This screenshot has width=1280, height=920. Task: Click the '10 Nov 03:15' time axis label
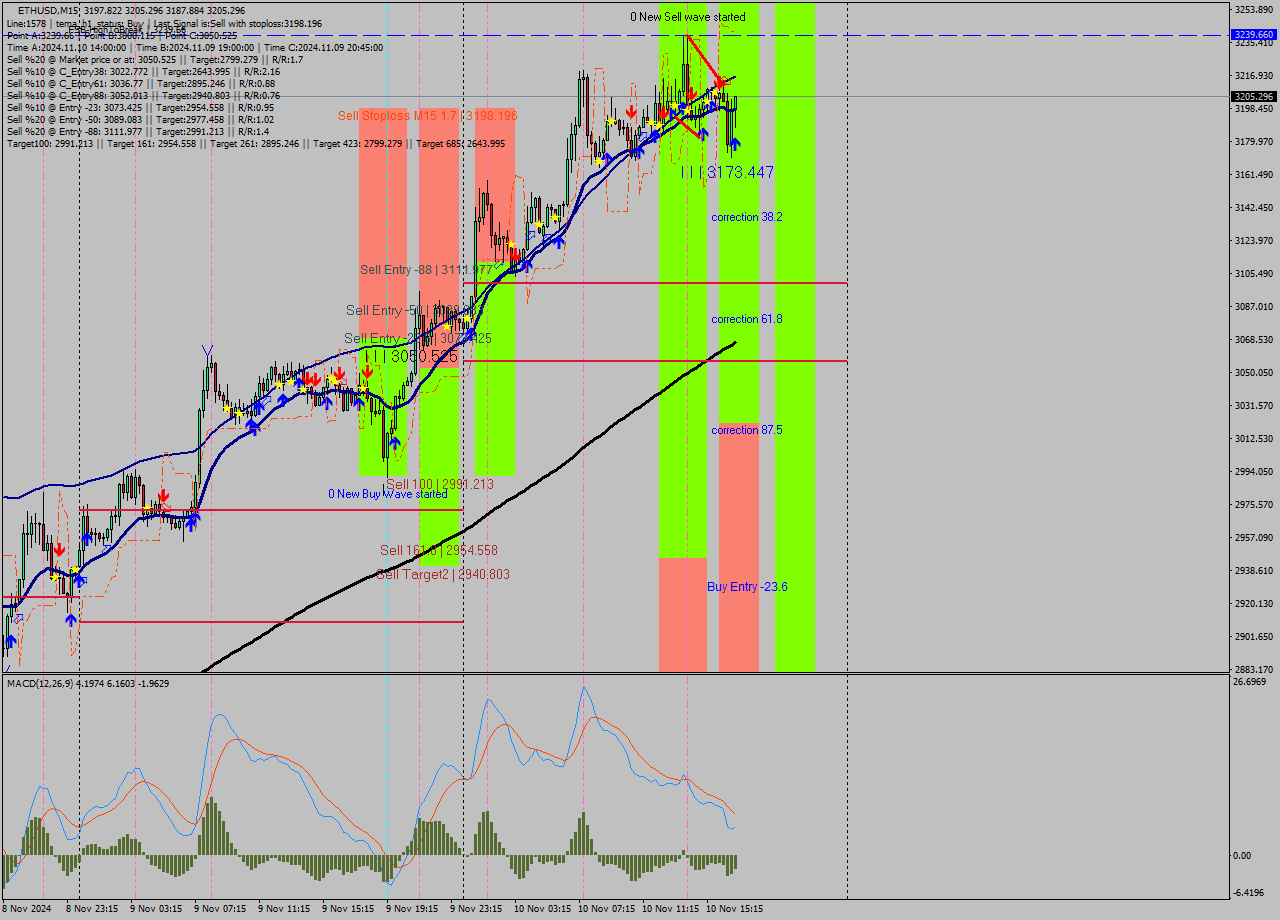tap(543, 909)
